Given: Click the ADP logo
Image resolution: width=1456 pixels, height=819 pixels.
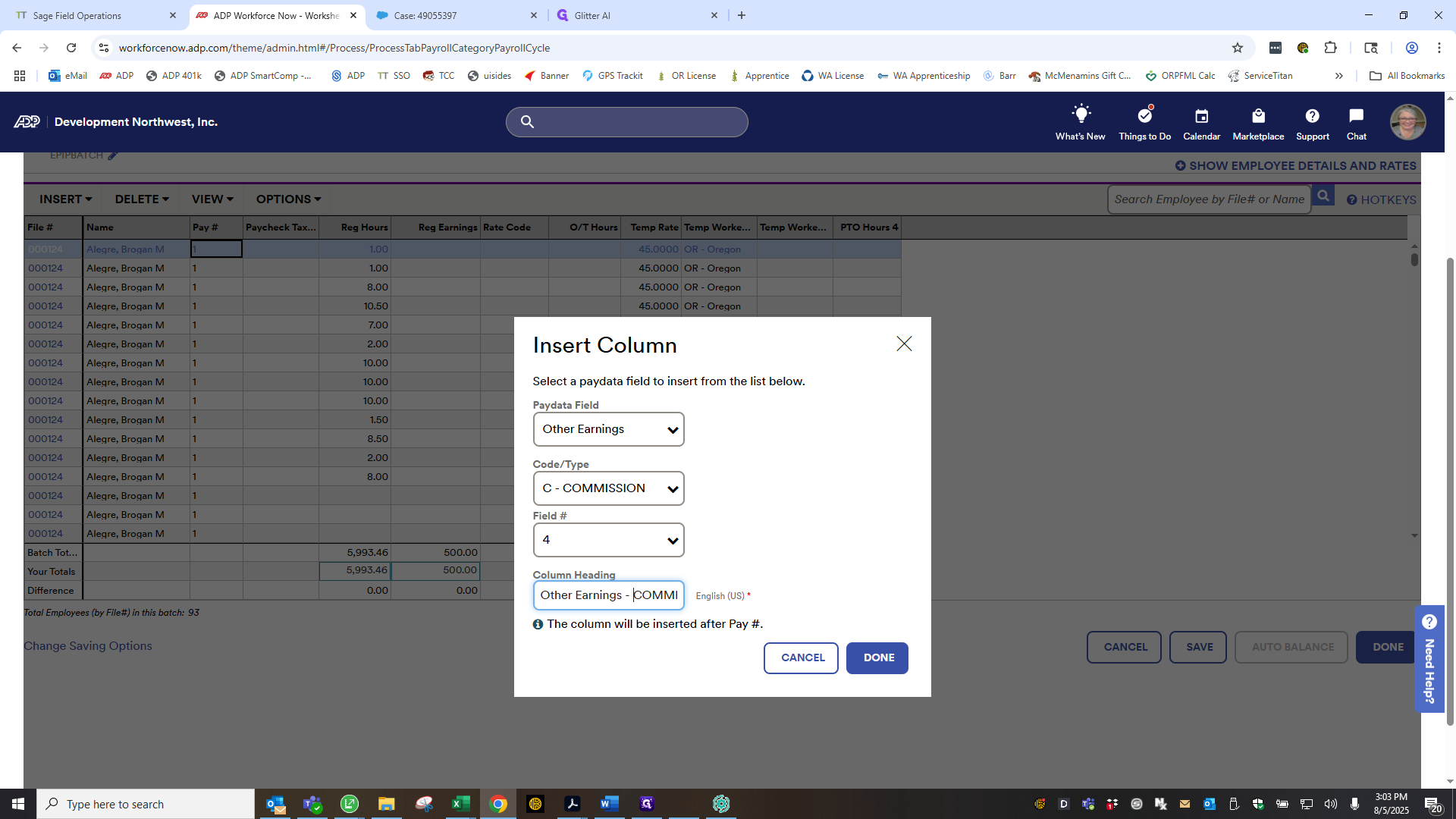Looking at the screenshot, I should (x=27, y=122).
